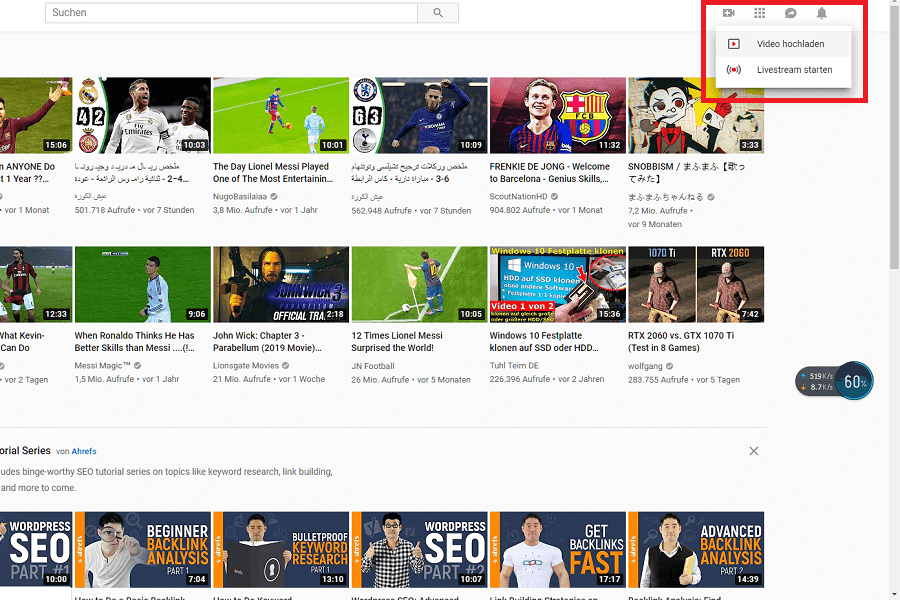Open the NugoBasilaiaa channel
This screenshot has width=900, height=600.
240,196
